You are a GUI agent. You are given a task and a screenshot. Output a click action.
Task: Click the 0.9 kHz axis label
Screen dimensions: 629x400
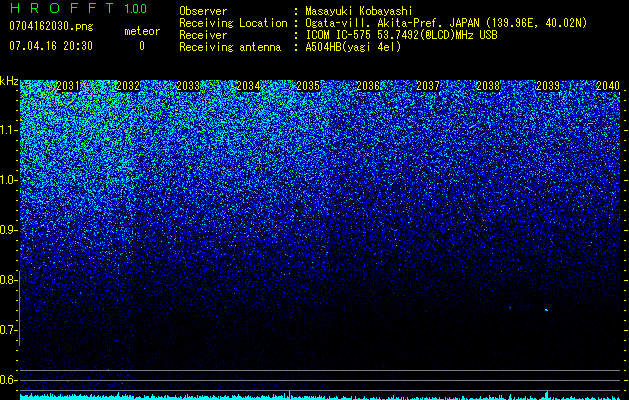8,230
